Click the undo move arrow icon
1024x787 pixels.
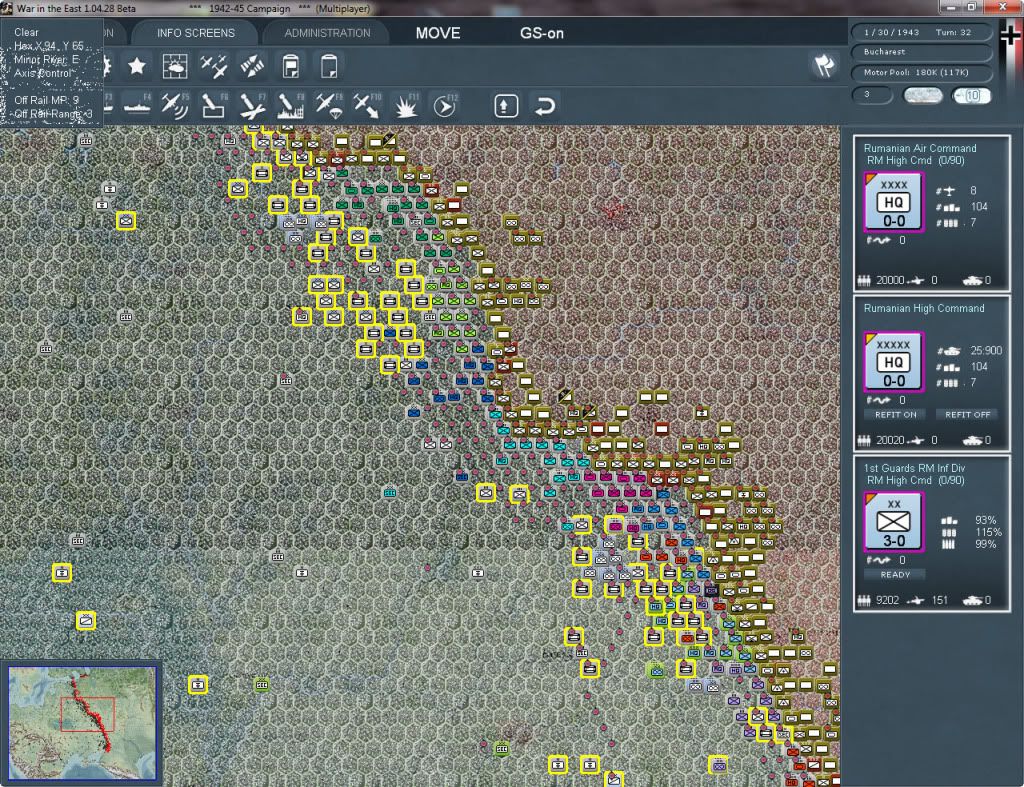(x=545, y=106)
